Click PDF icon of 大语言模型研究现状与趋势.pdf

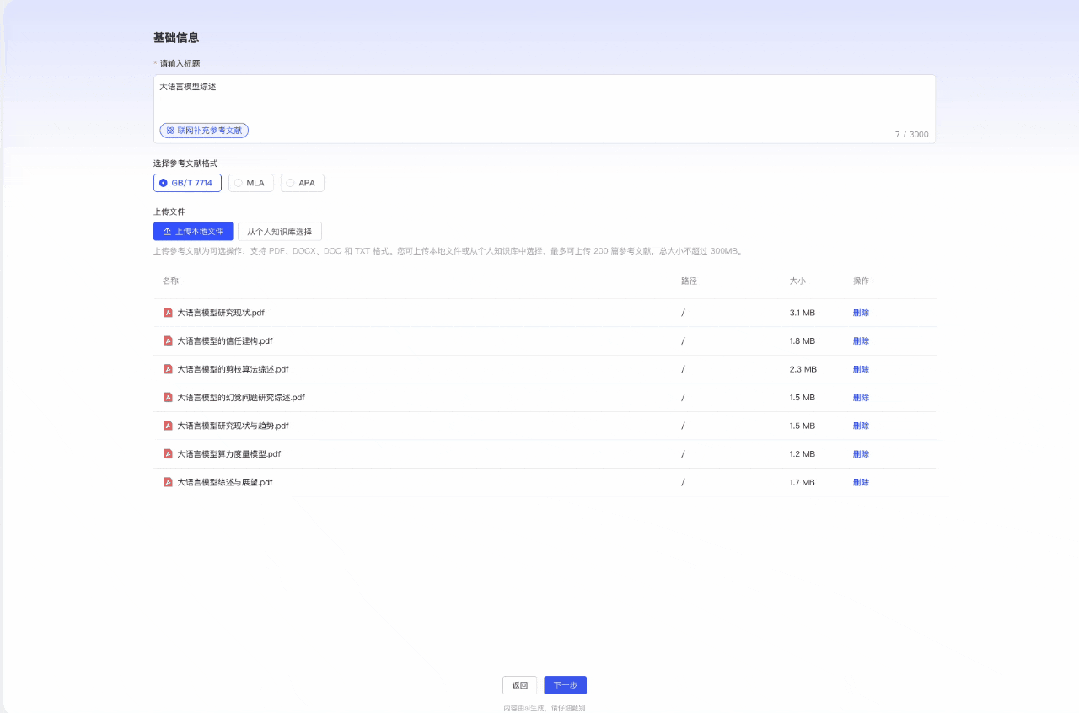(168, 425)
